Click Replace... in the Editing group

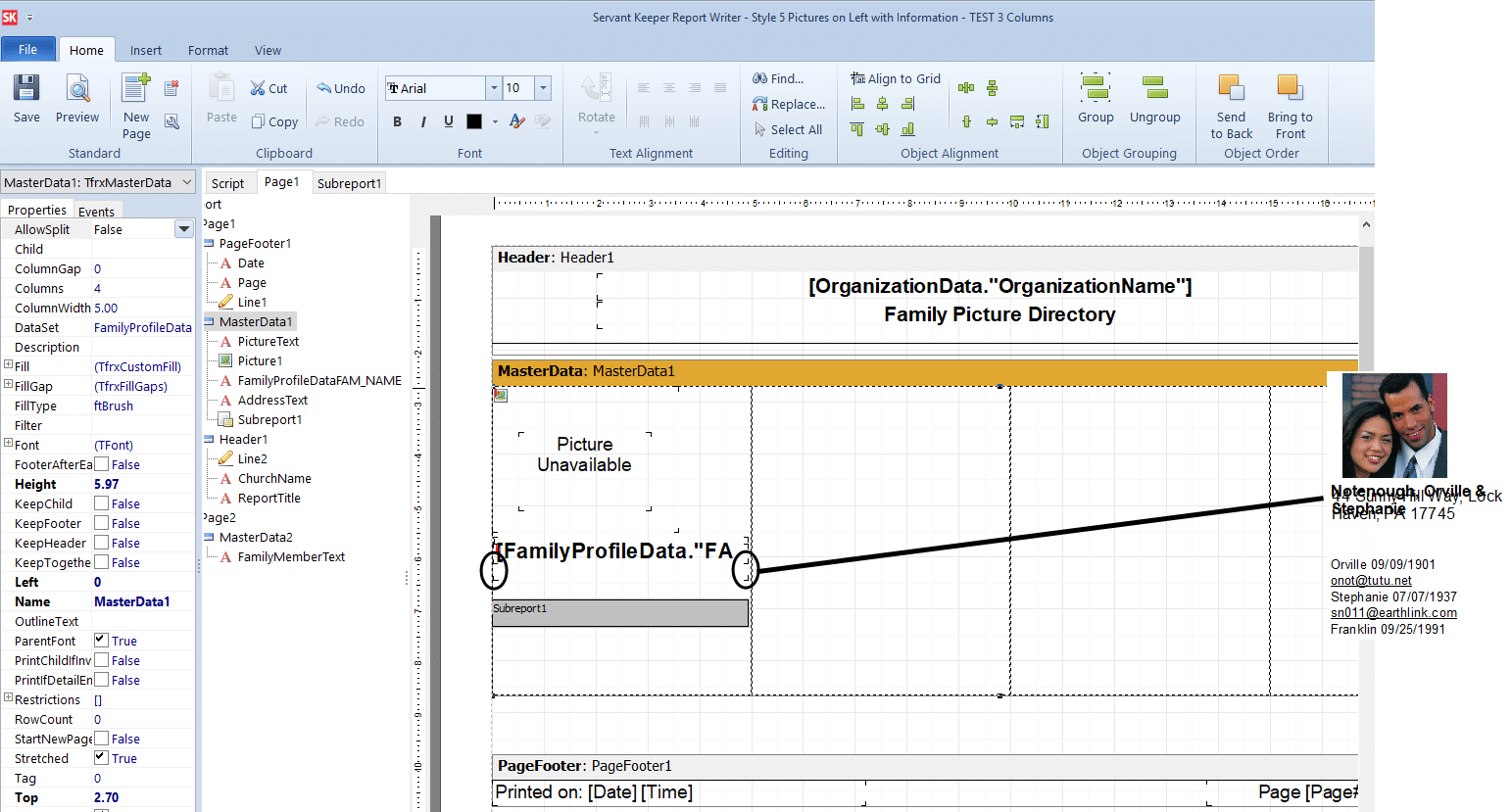pyautogui.click(x=789, y=104)
